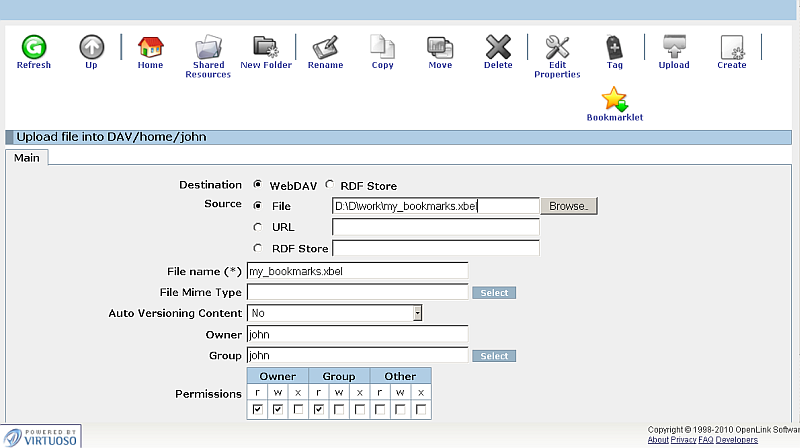Go up one folder level

pos(92,47)
